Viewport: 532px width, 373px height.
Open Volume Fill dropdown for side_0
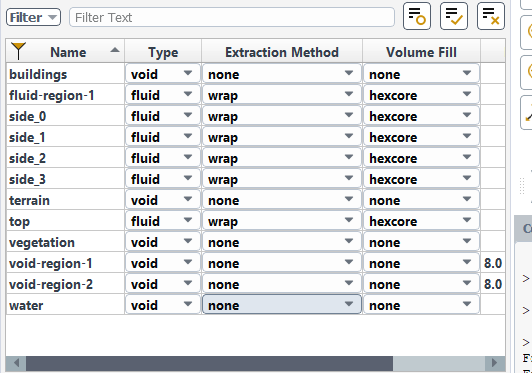click(421, 116)
